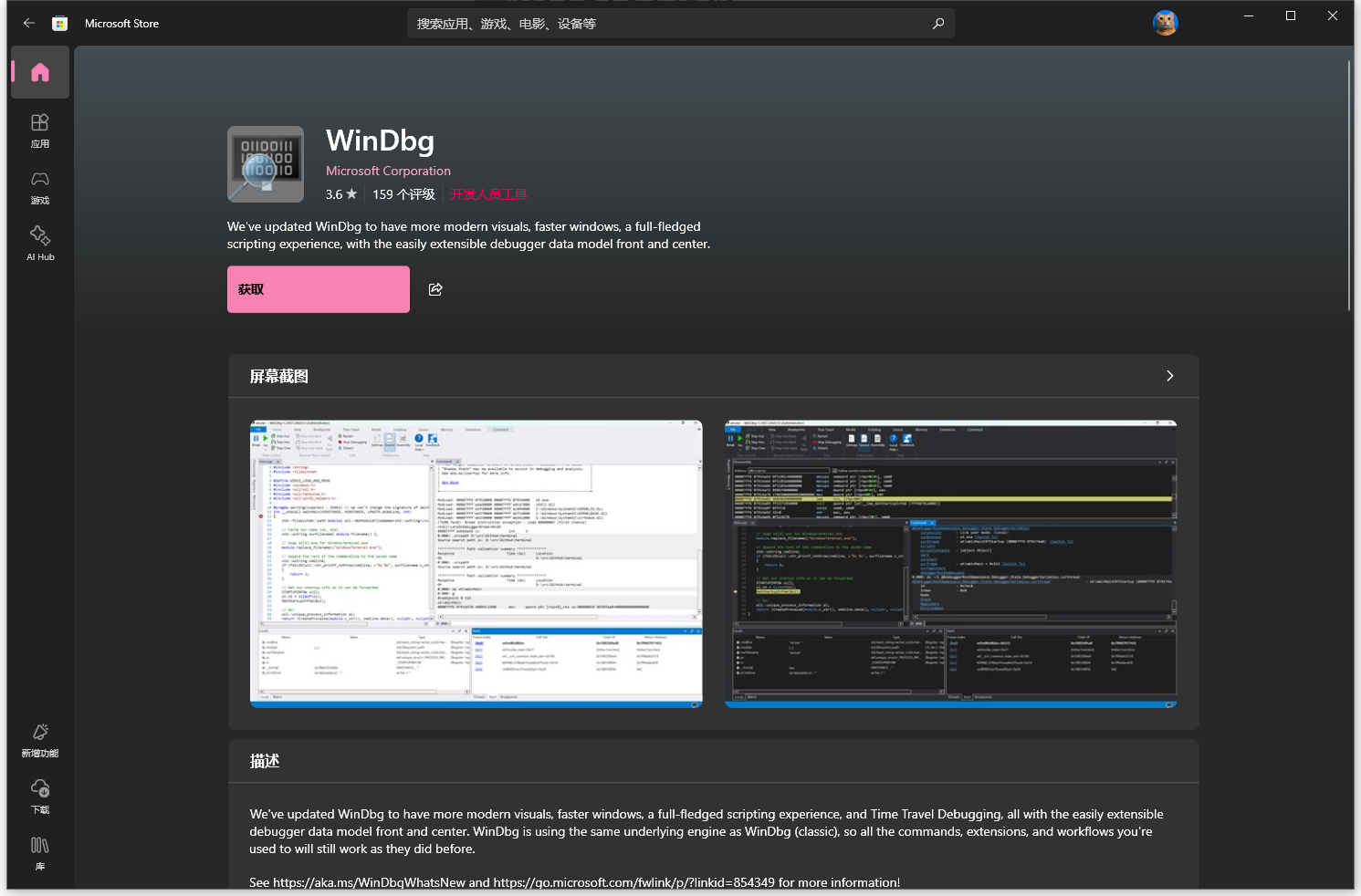Open the light theme WinDbg screenshot

click(x=476, y=563)
